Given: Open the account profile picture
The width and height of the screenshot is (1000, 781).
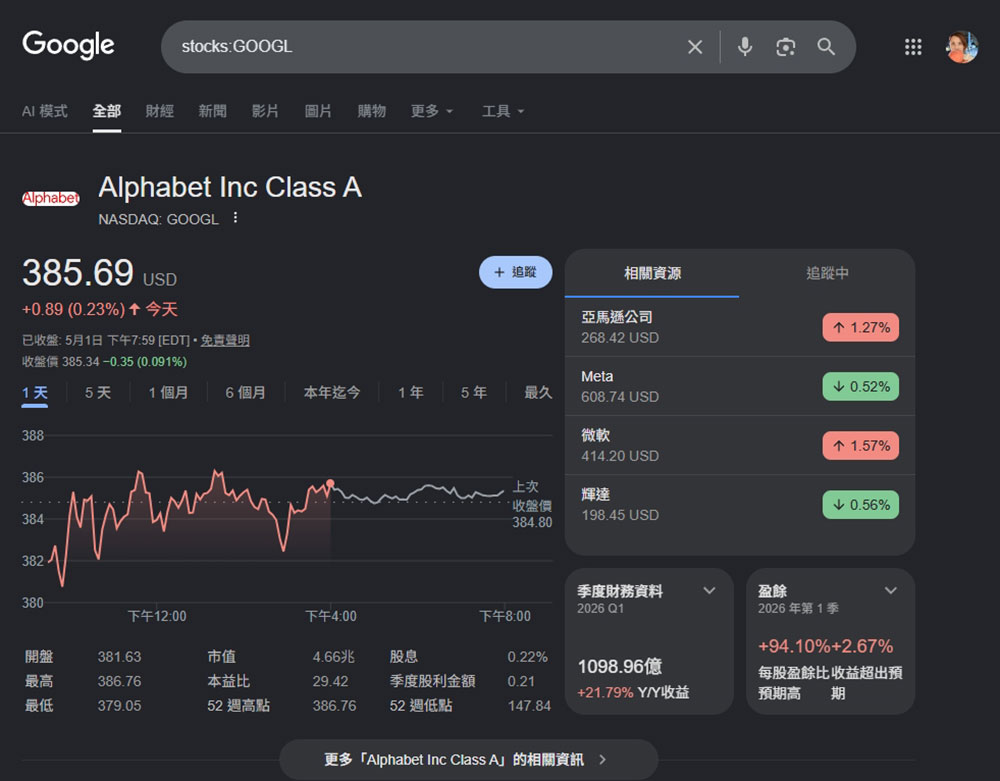Looking at the screenshot, I should pyautogui.click(x=962, y=47).
